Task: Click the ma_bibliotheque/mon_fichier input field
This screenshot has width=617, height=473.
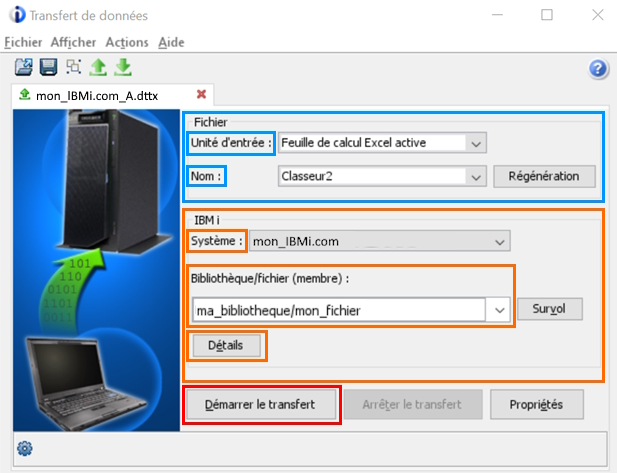Action: pyautogui.click(x=339, y=310)
